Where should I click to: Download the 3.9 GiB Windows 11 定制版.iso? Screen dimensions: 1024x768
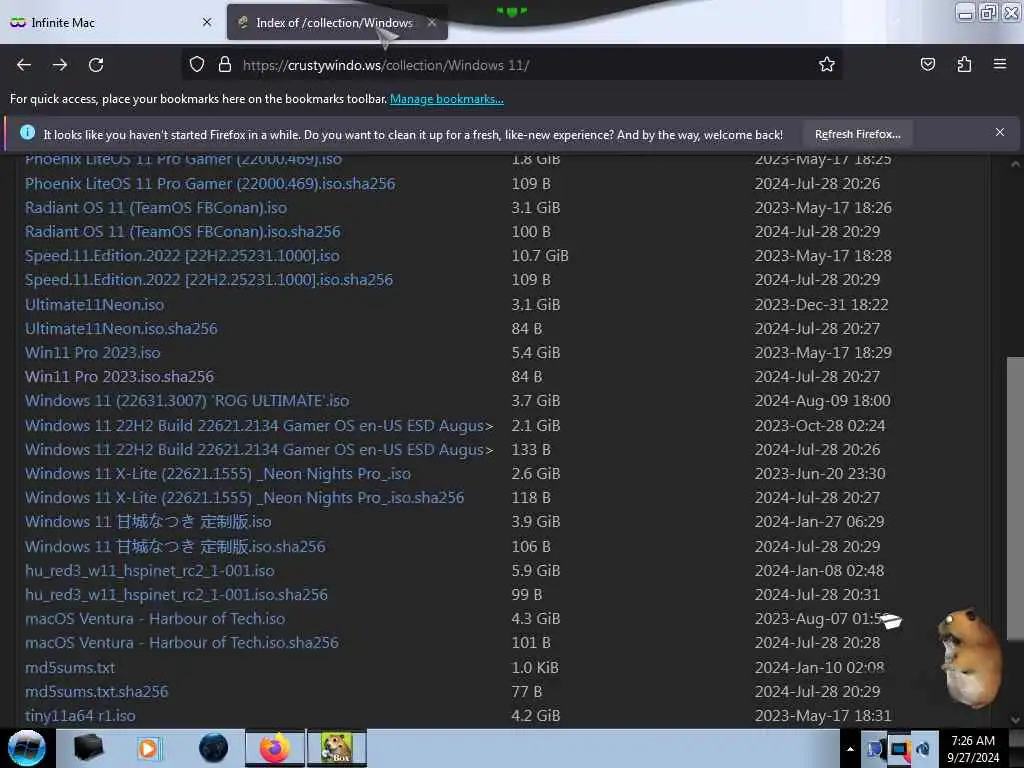click(148, 522)
